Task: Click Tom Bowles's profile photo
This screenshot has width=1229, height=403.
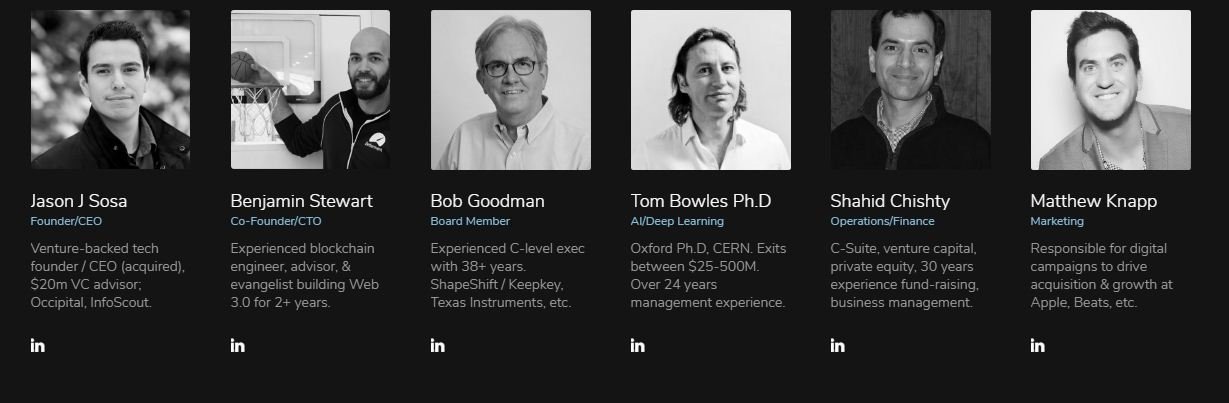Action: click(710, 90)
